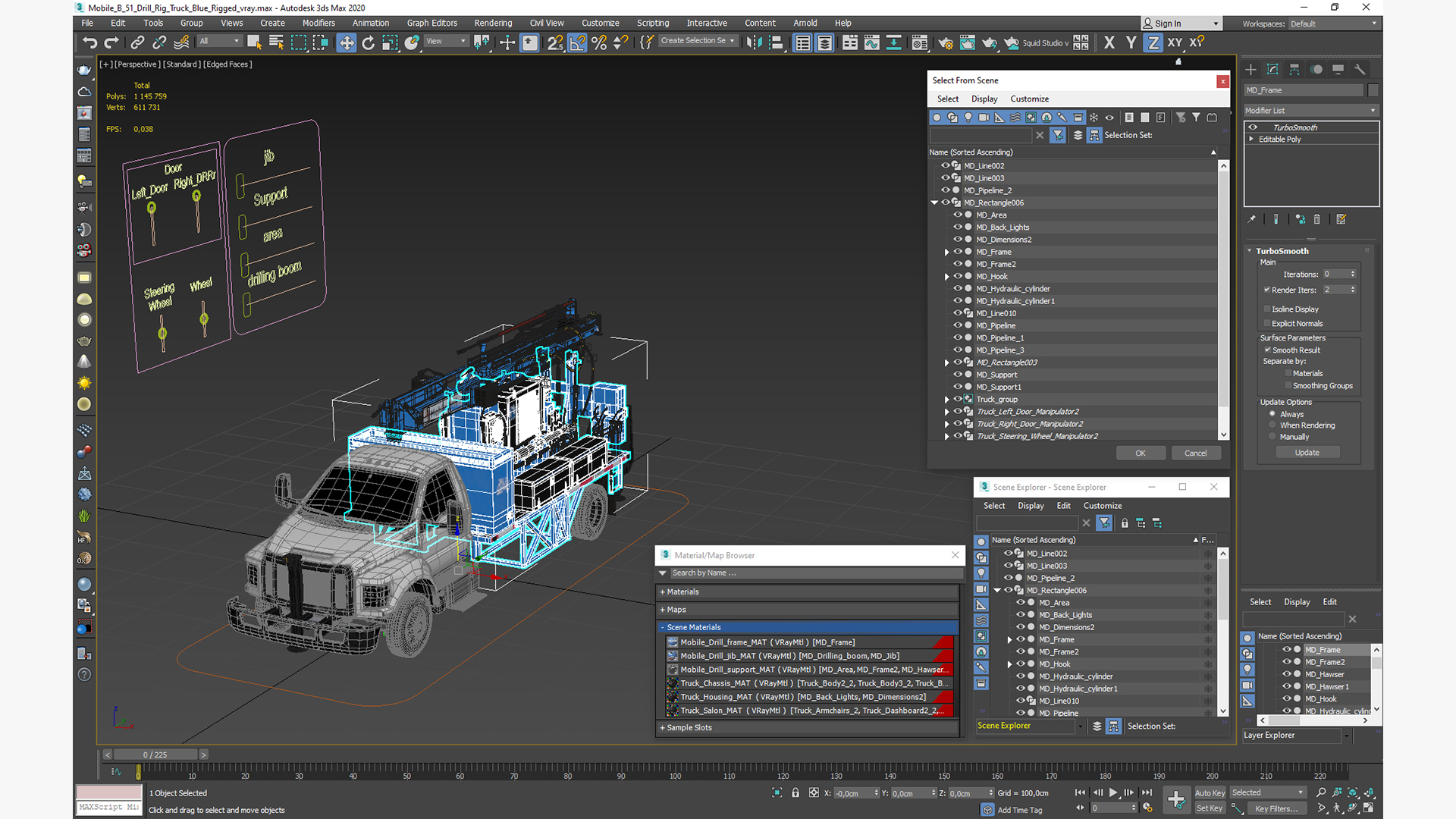The image size is (1456, 819).
Task: Click the Redo arrow in main toolbar
Action: coord(111,42)
